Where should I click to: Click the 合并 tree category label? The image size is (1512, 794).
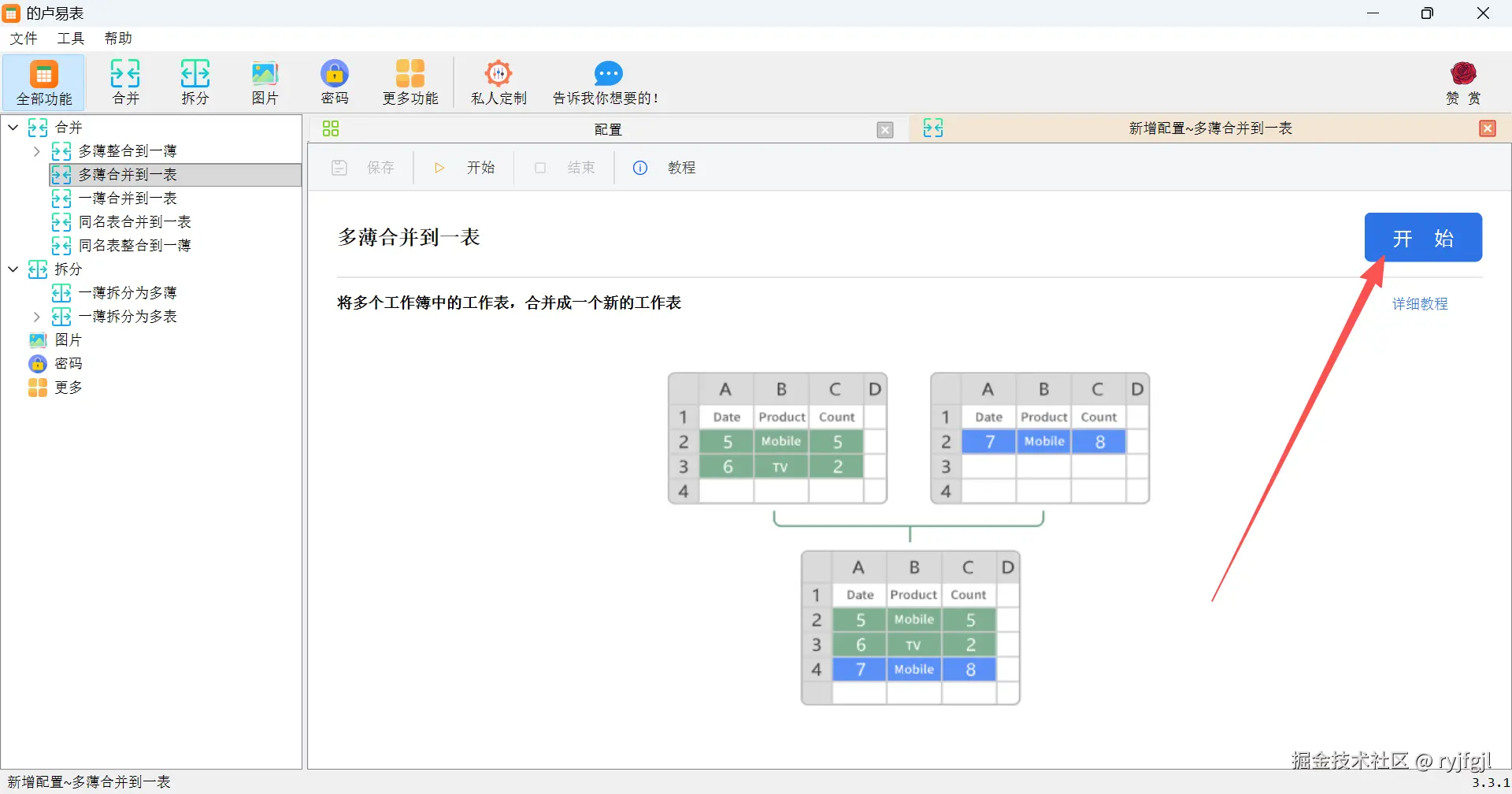[x=69, y=128]
